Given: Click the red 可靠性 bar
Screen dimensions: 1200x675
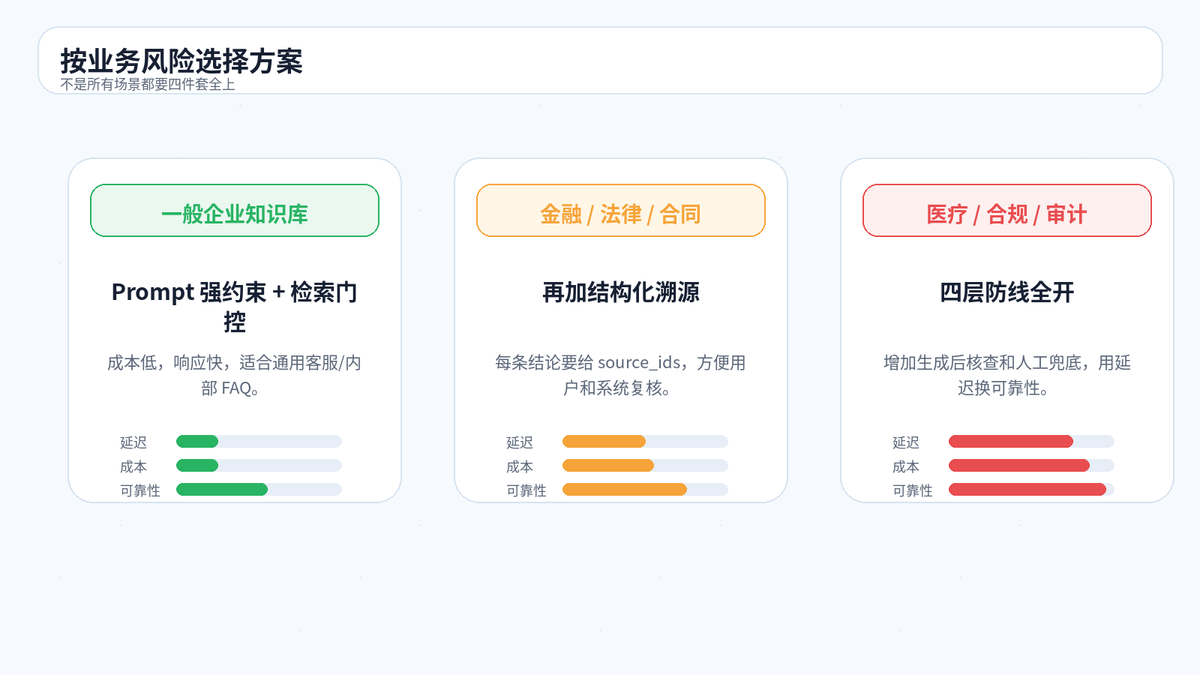Looking at the screenshot, I should pyautogui.click(x=1031, y=490).
